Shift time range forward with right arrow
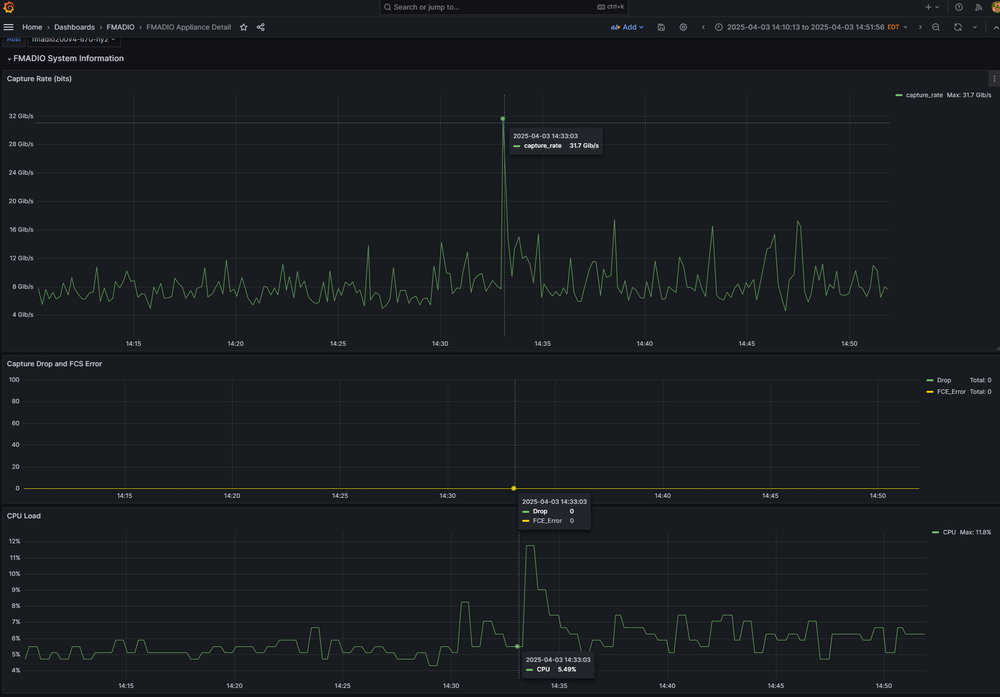Image resolution: width=1000 pixels, height=697 pixels. coord(920,27)
